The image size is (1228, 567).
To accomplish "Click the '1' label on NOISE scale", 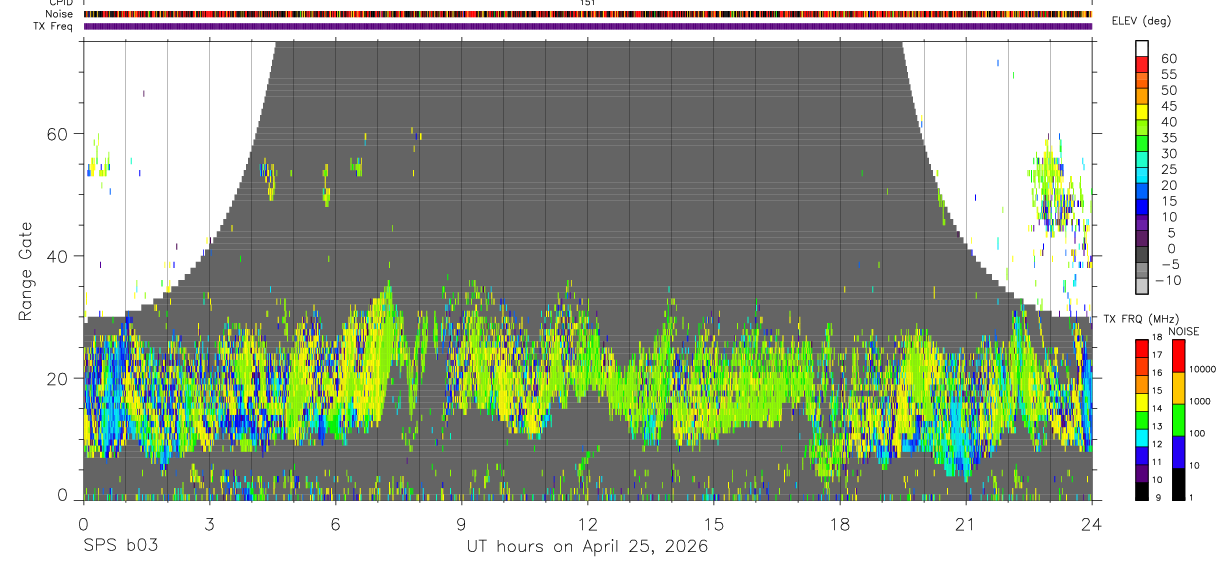I will coord(1190,497).
